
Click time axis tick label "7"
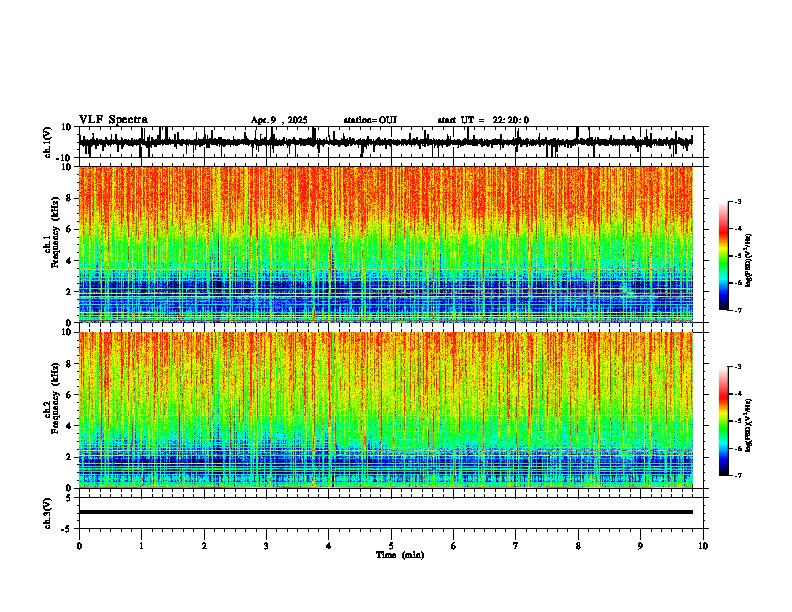click(x=516, y=546)
